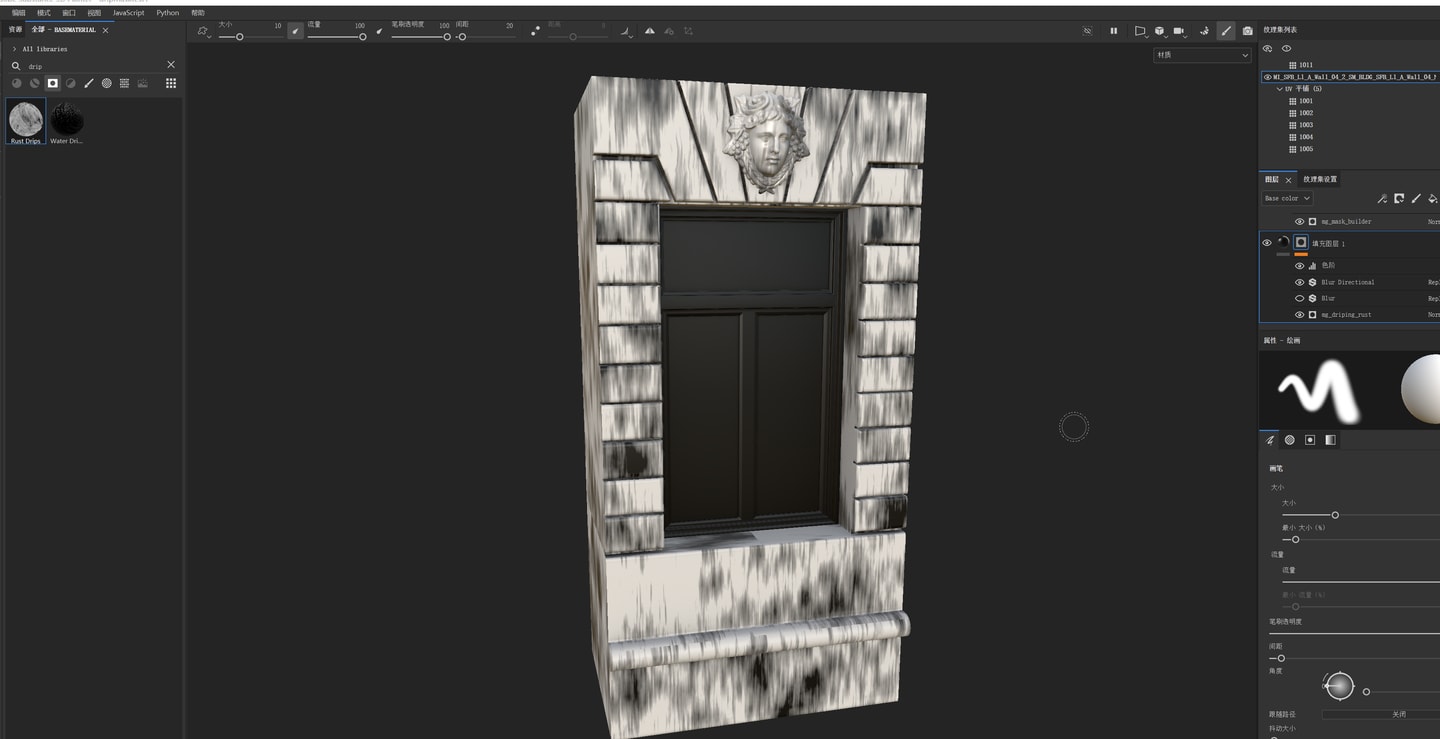The image size is (1440, 739).
Task: Show all texture sets eye icon
Action: tap(1287, 48)
